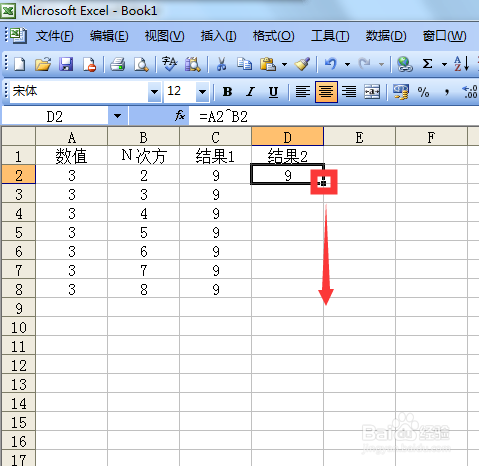Image resolution: width=479 pixels, height=466 pixels.
Task: Sort ascending with the A-Z icon
Action: (462, 63)
